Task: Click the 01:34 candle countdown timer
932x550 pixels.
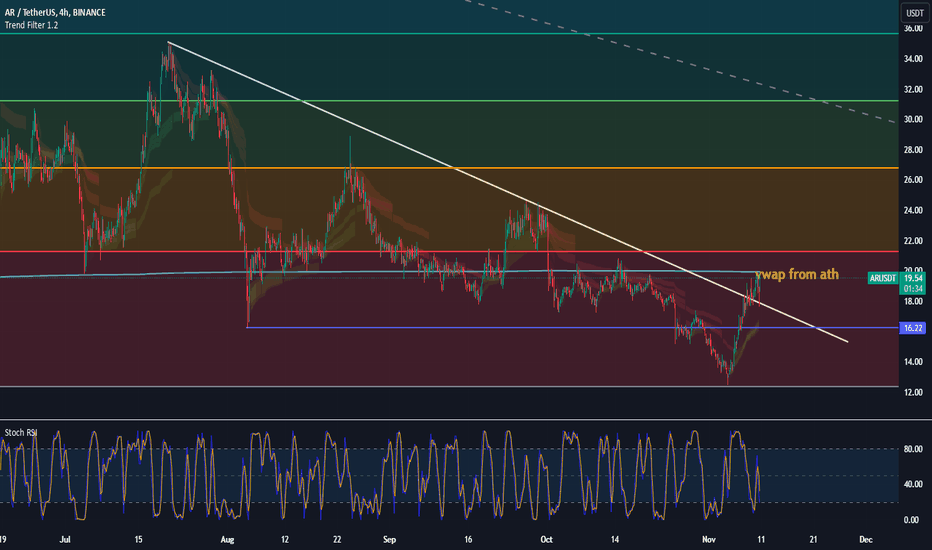Action: (x=913, y=288)
